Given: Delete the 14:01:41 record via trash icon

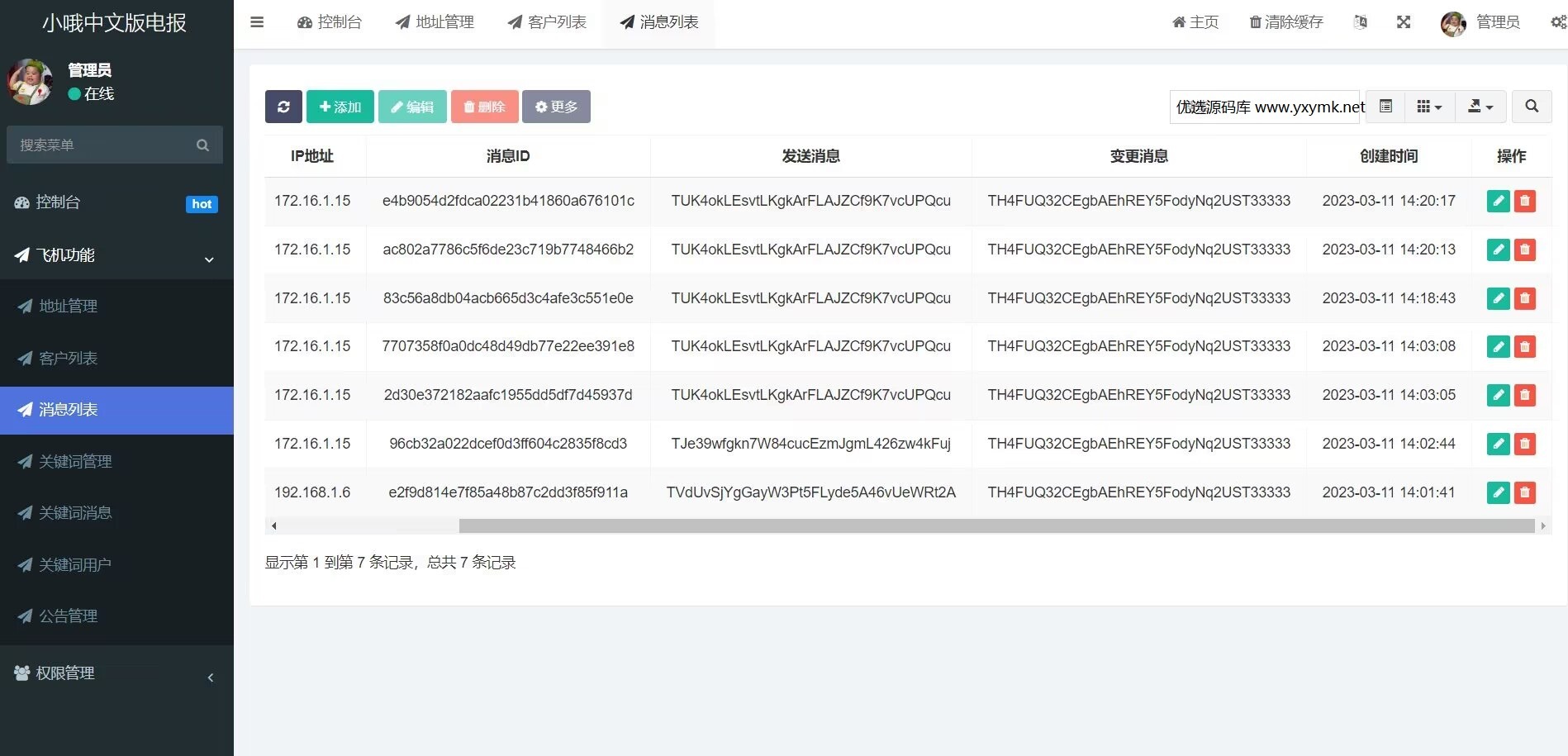Looking at the screenshot, I should (1525, 492).
